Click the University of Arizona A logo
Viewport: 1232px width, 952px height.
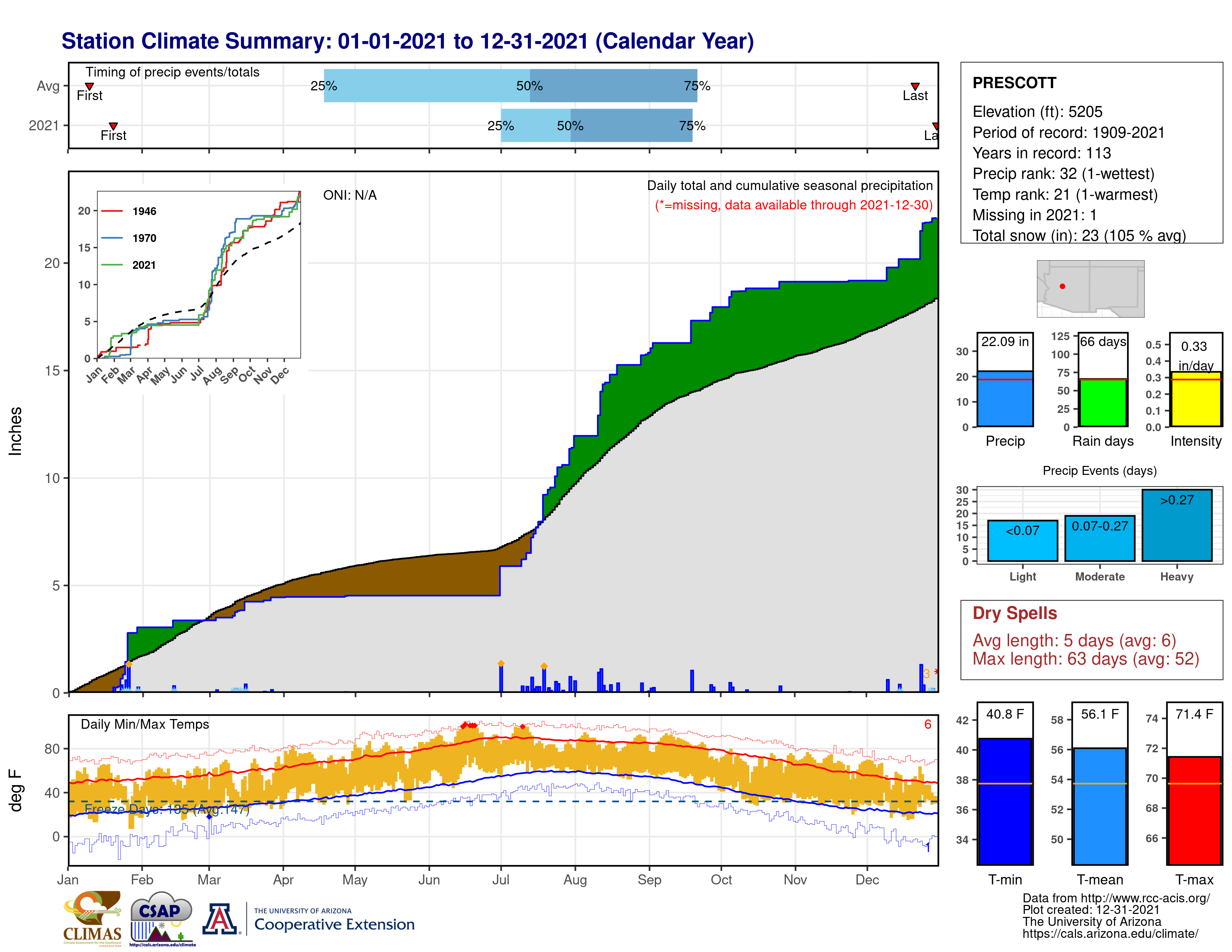(x=221, y=919)
